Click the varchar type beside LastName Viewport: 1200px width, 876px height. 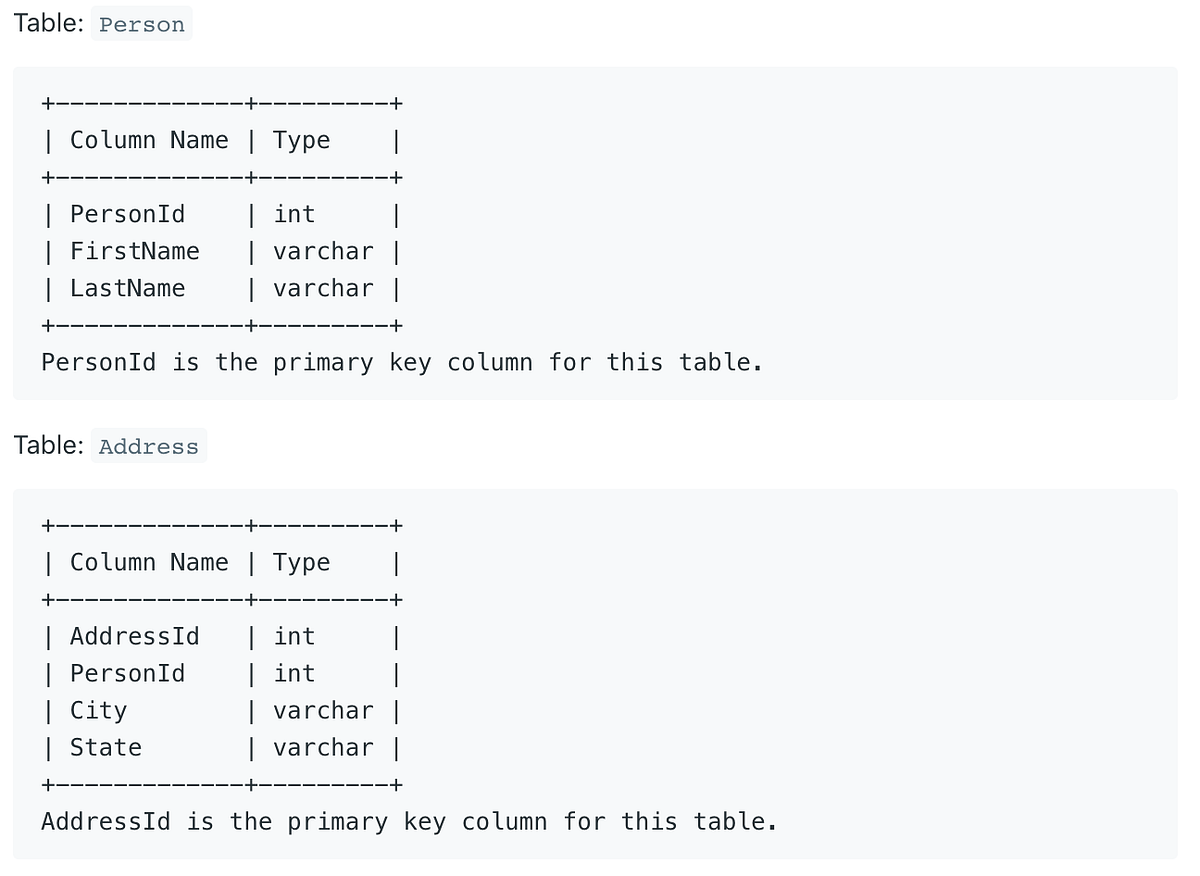pyautogui.click(x=323, y=288)
